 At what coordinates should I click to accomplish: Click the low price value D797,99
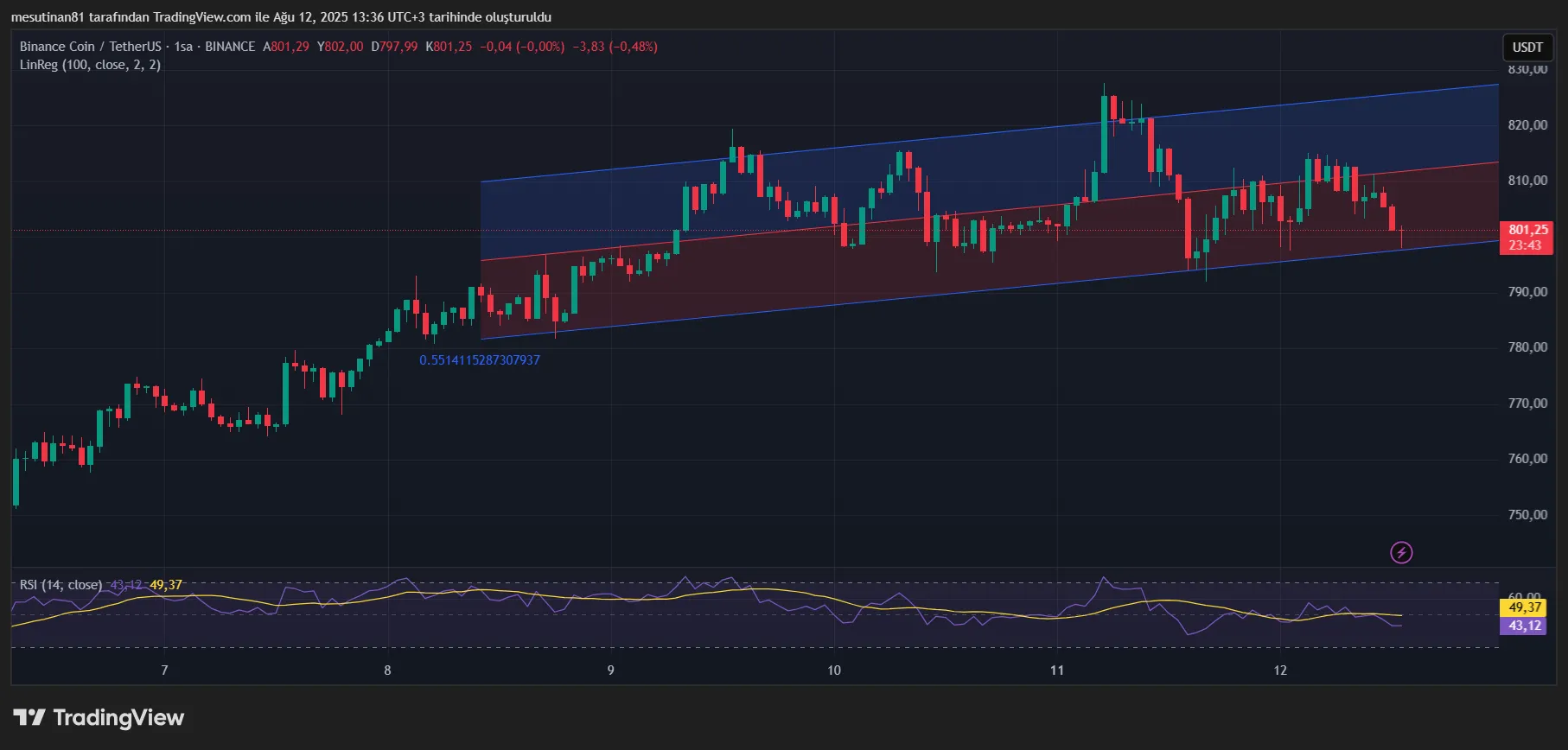(x=394, y=47)
